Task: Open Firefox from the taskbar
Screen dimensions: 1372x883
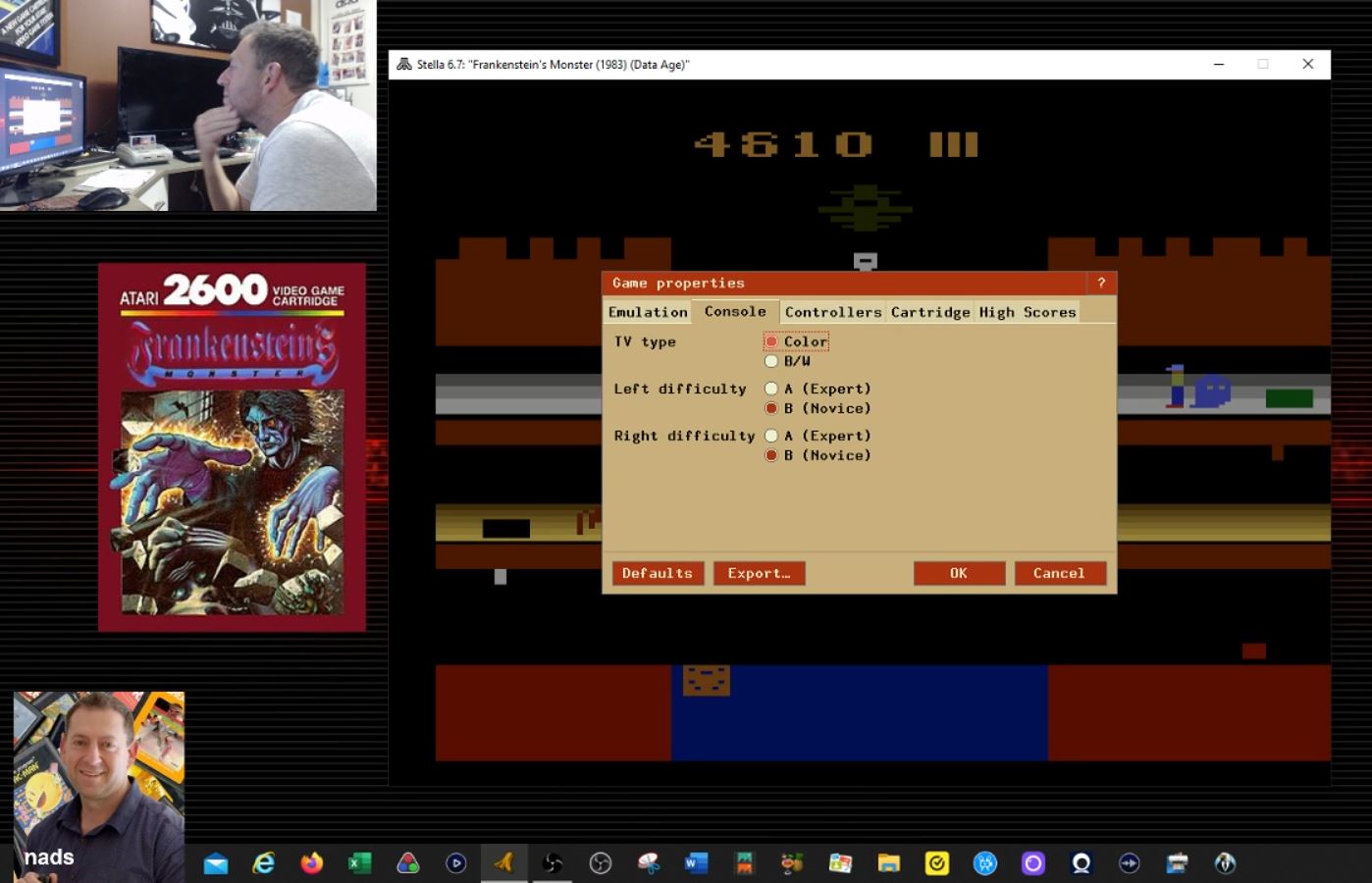Action: click(x=312, y=863)
